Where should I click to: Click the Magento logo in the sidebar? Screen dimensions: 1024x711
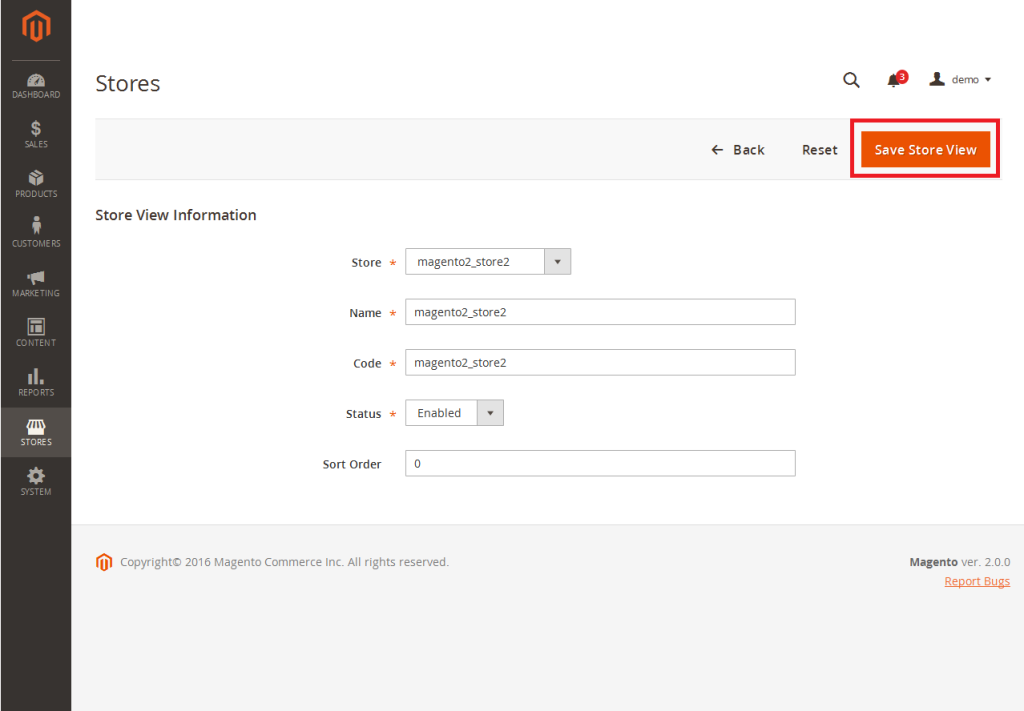pos(36,29)
